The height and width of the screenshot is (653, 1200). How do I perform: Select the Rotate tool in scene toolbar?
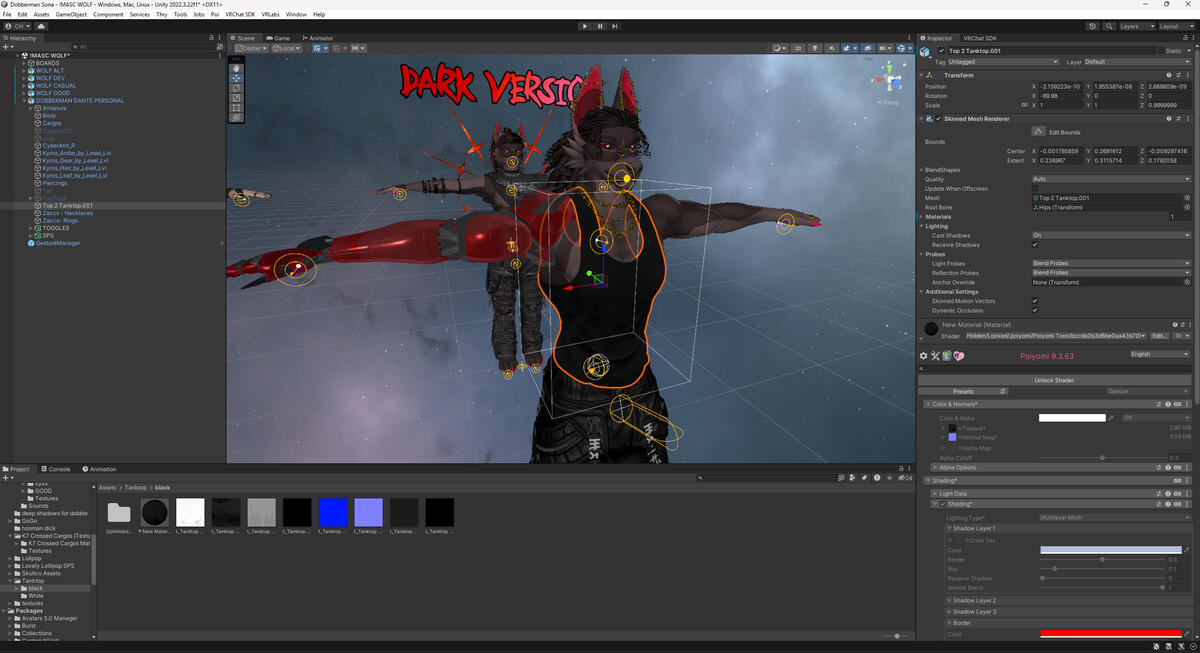236,88
